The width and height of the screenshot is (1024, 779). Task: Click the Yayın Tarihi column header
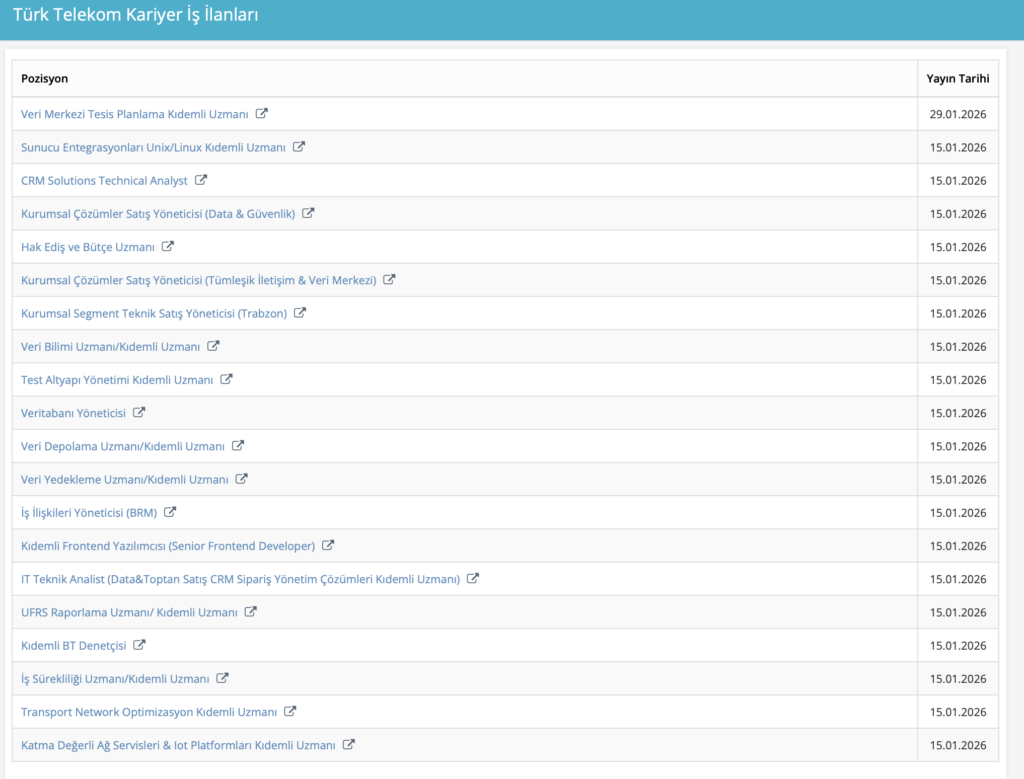[957, 78]
